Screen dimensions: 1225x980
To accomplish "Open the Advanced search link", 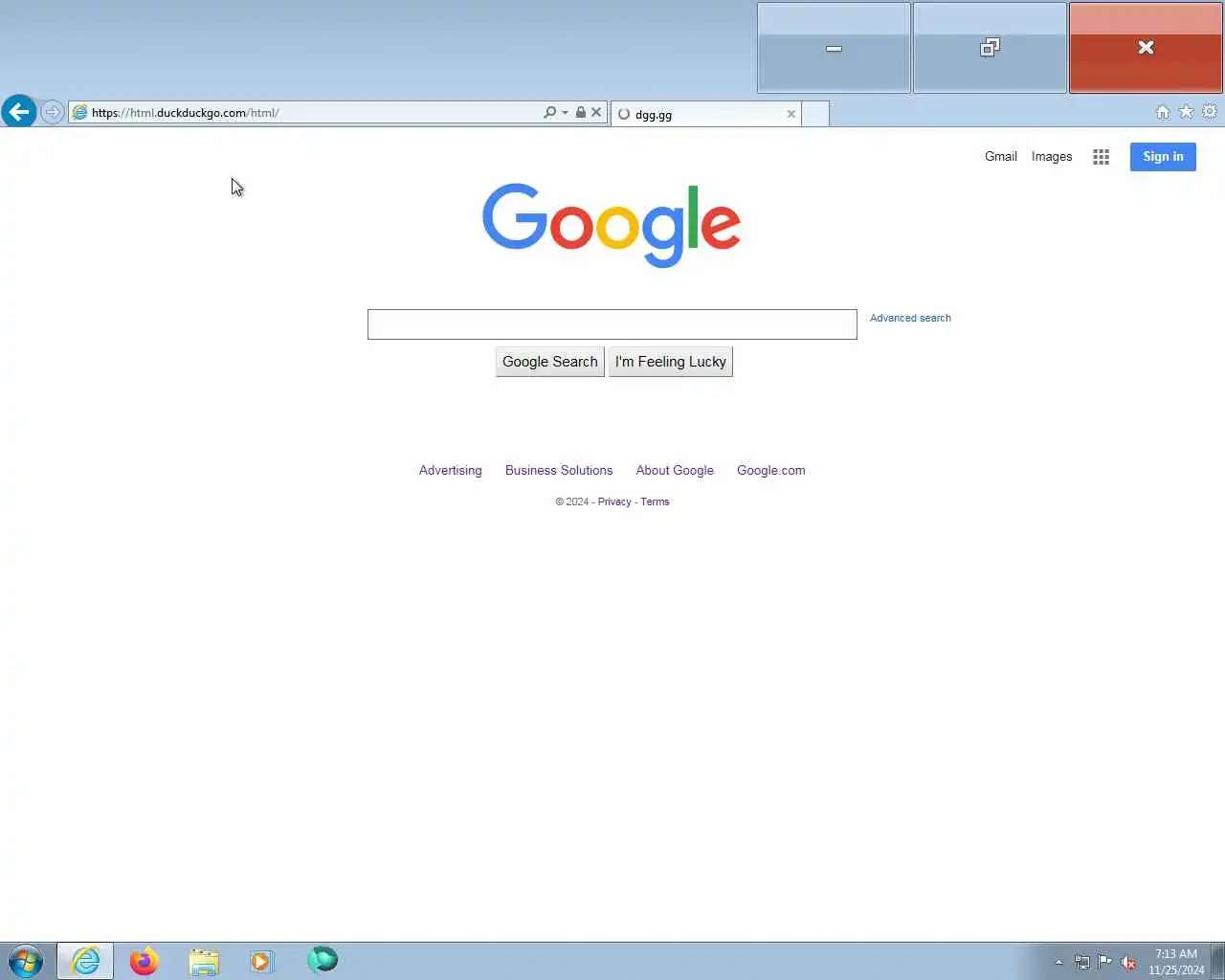I will pos(910,318).
